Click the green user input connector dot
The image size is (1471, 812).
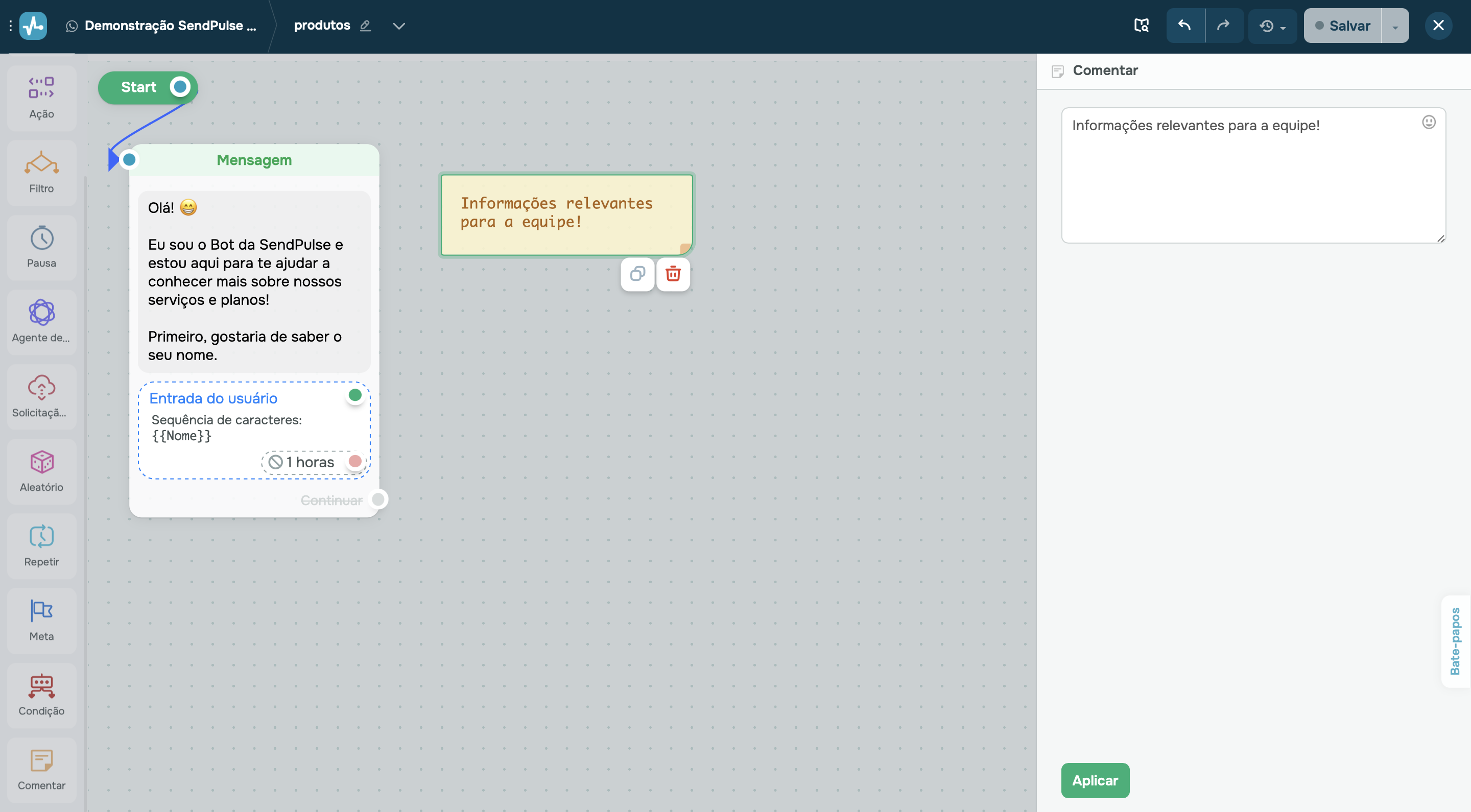354,395
